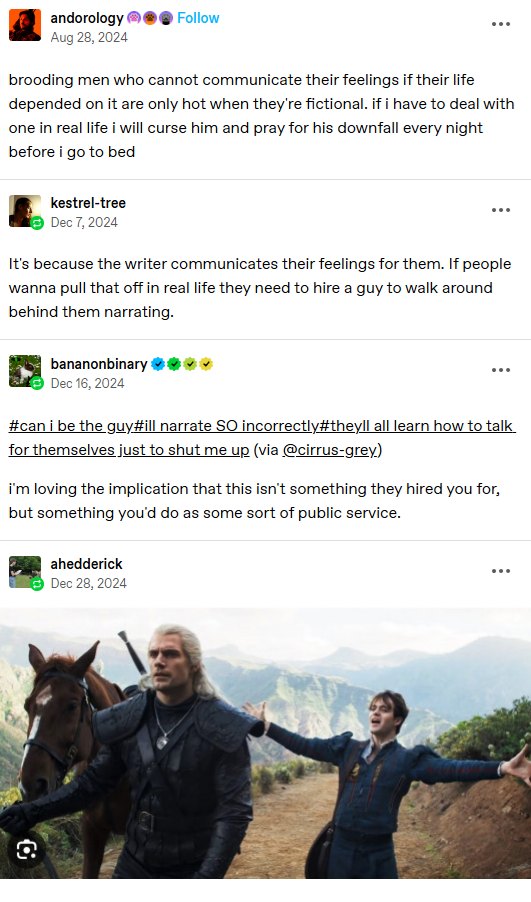Open the #ill narrate SO incorrectly tag
This screenshot has width=531, height=902.
pos(226,426)
